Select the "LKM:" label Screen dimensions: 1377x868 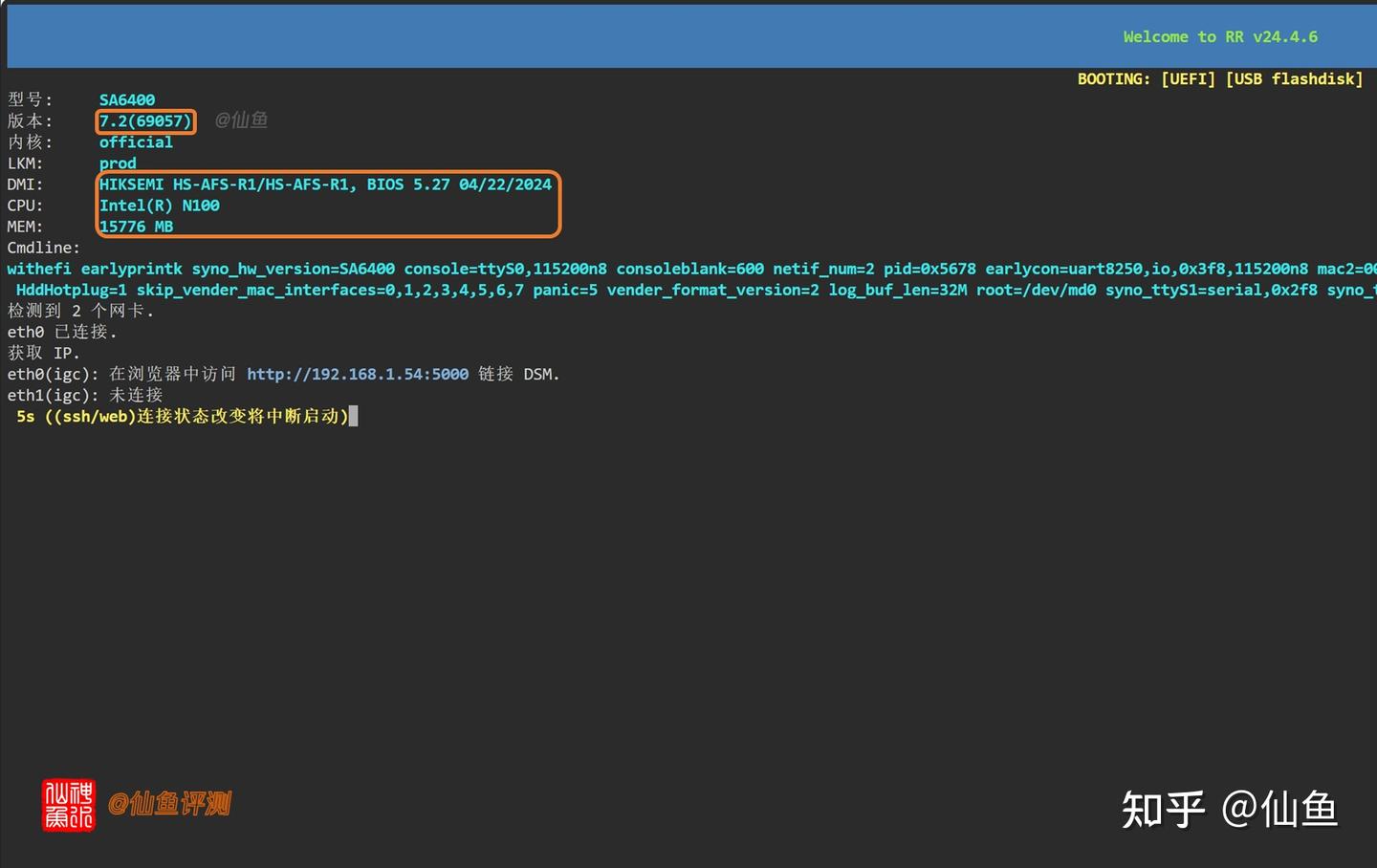coord(26,163)
